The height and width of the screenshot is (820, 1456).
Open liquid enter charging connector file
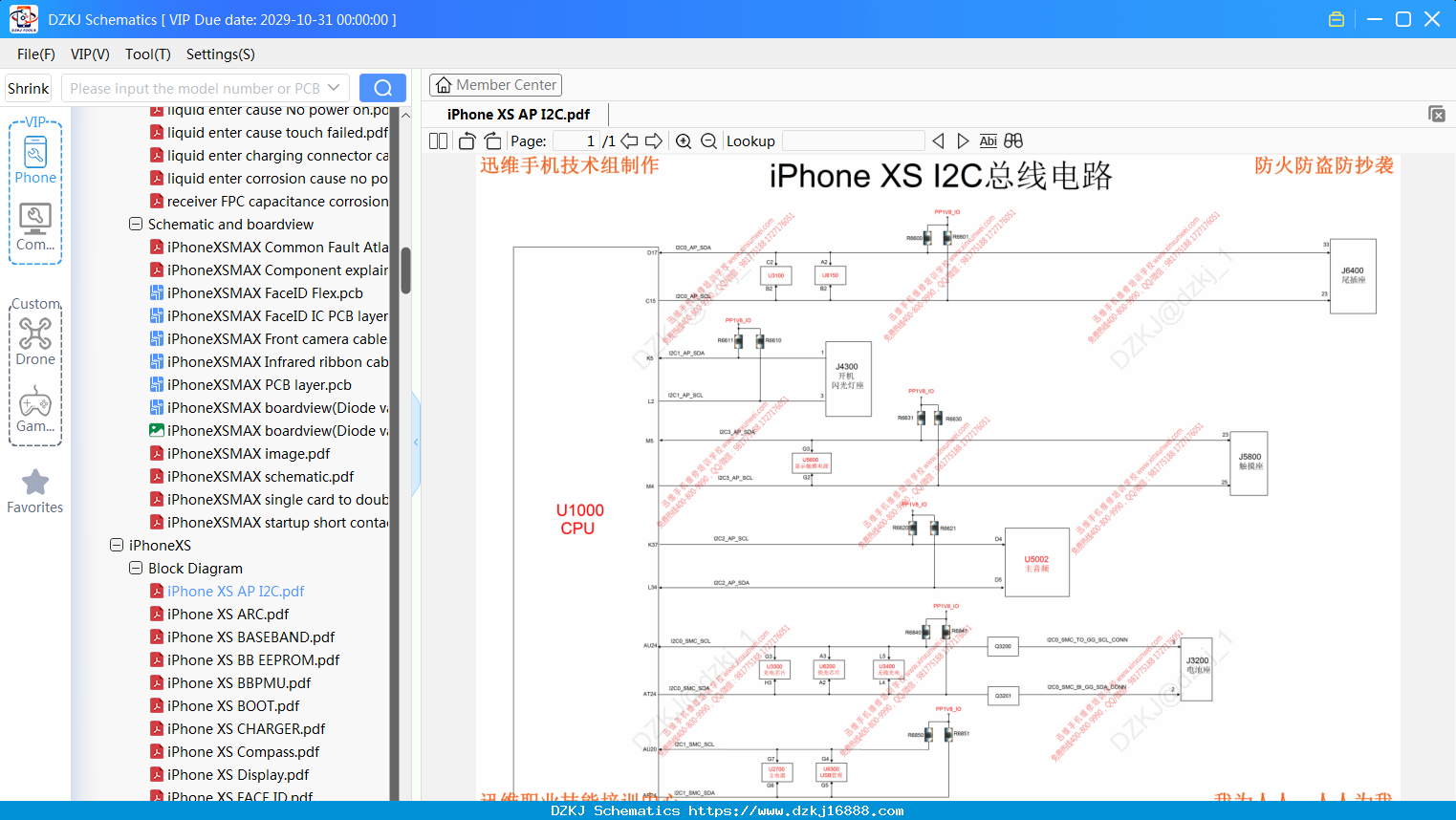point(277,156)
